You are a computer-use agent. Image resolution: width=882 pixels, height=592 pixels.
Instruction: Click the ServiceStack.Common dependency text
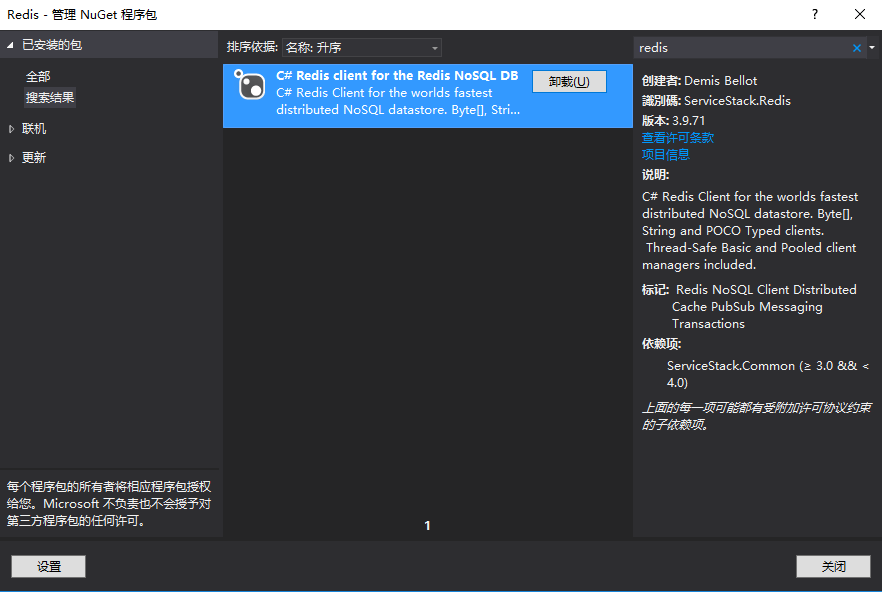[x=767, y=374]
